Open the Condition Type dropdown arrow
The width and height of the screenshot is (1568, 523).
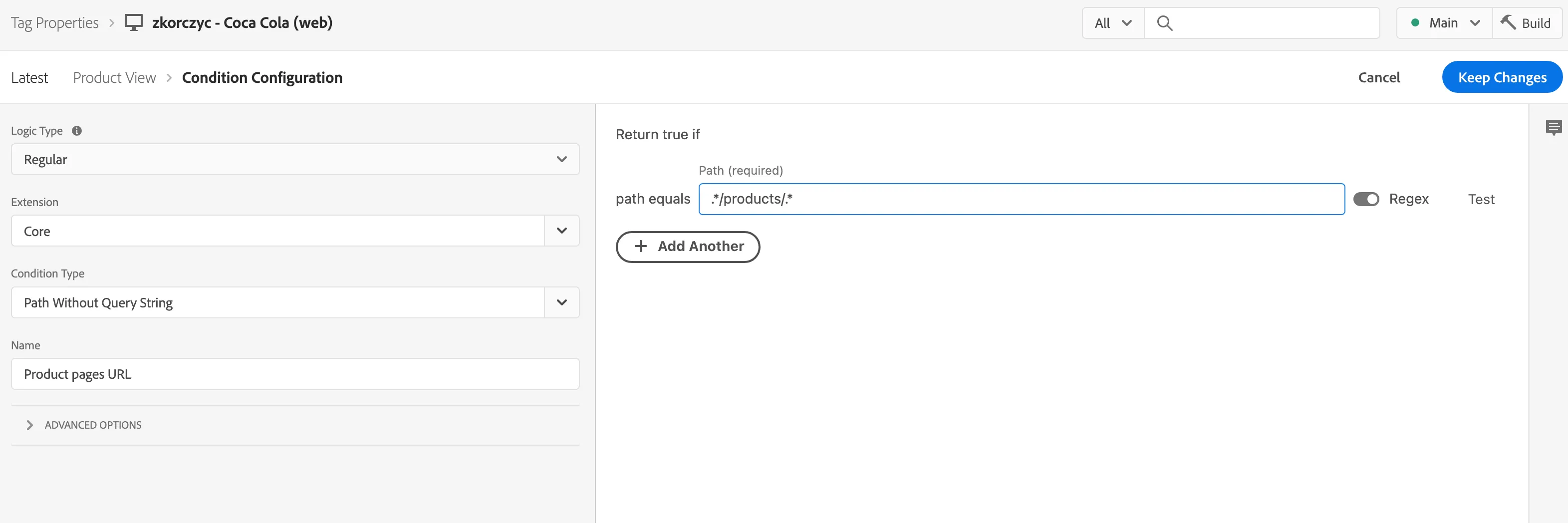tap(562, 302)
